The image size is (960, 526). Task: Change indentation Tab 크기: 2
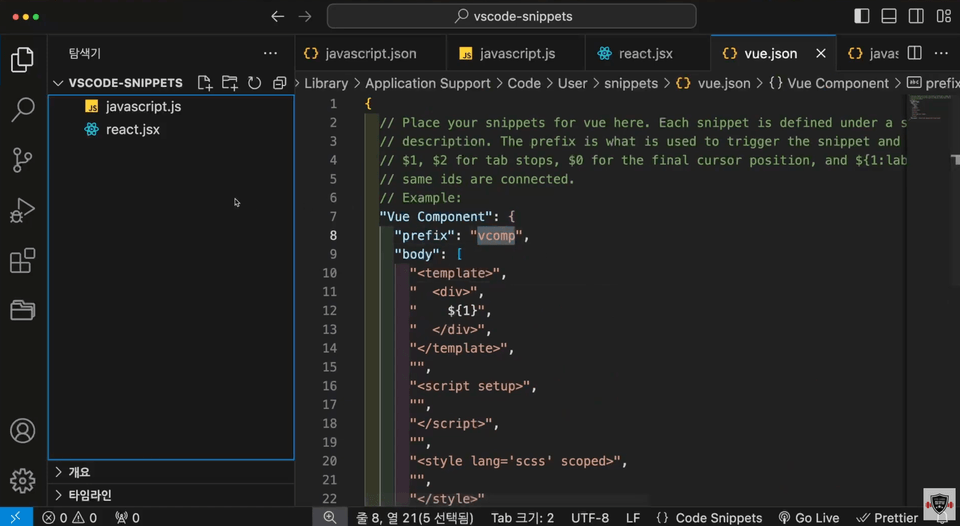point(522,518)
